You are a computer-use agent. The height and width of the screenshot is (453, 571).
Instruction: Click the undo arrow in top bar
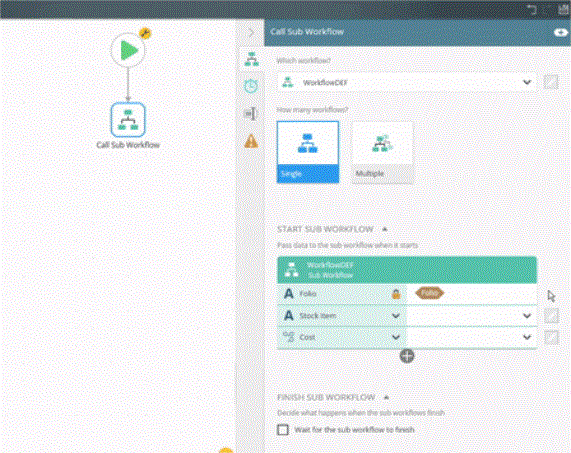(532, 10)
